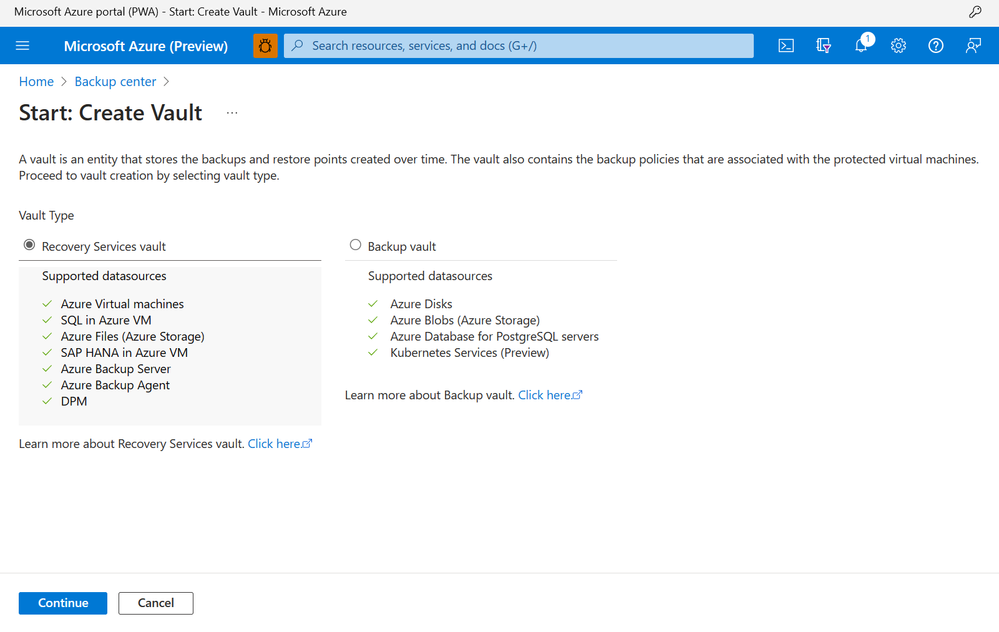Select the Recovery Services vault radio button
Viewport: 999px width, 632px height.
(29, 245)
